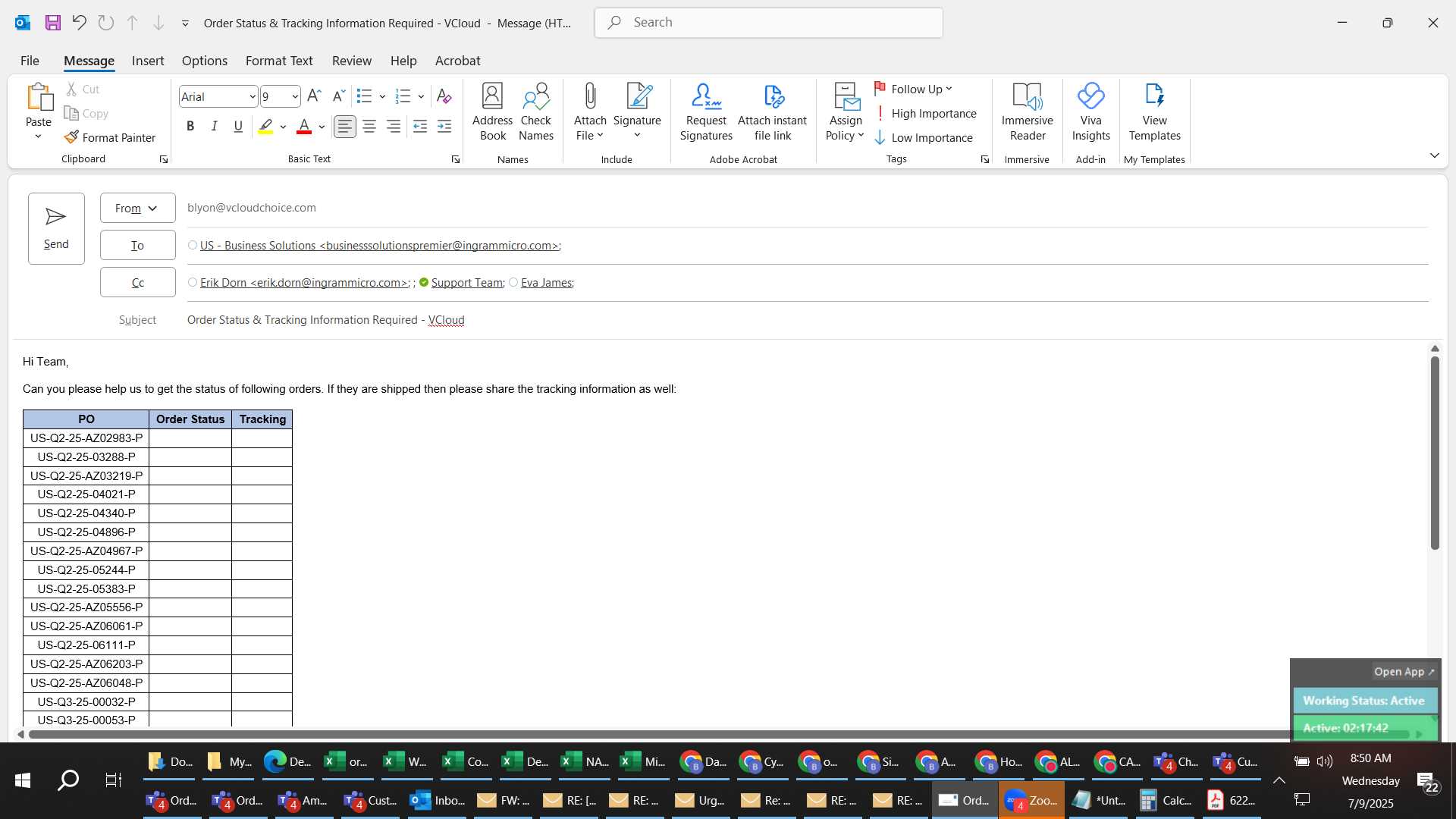This screenshot has height=819, width=1456.
Task: Click the Subject input field
Action: 808,320
